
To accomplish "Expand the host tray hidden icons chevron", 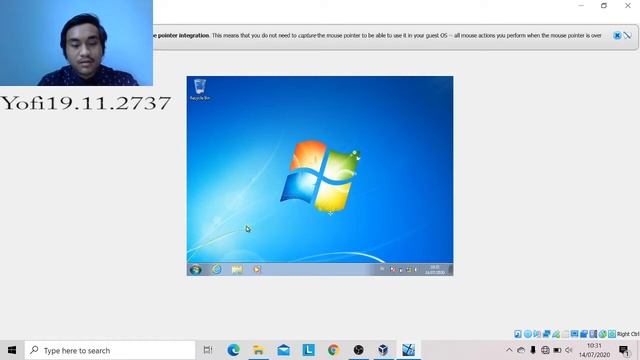I will tap(509, 350).
